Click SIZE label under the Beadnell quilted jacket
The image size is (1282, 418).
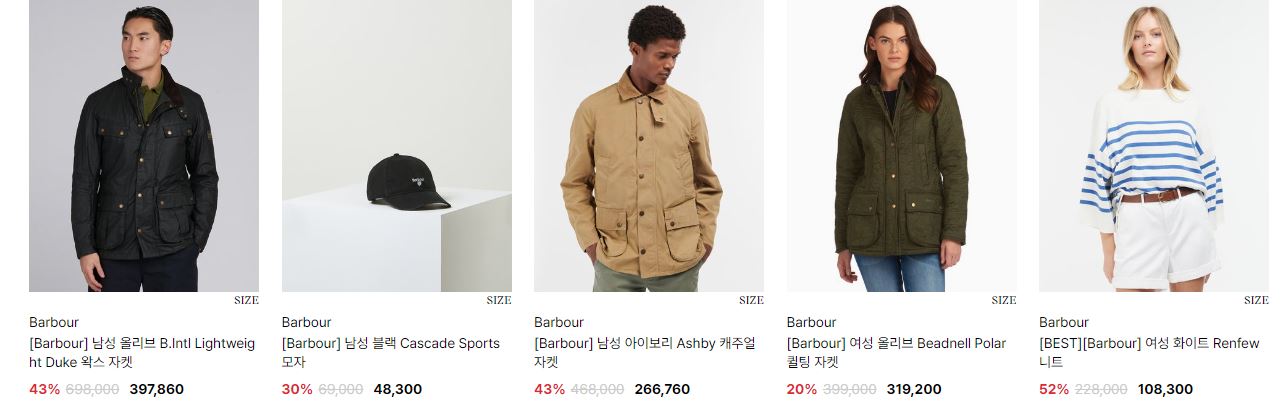1004,300
